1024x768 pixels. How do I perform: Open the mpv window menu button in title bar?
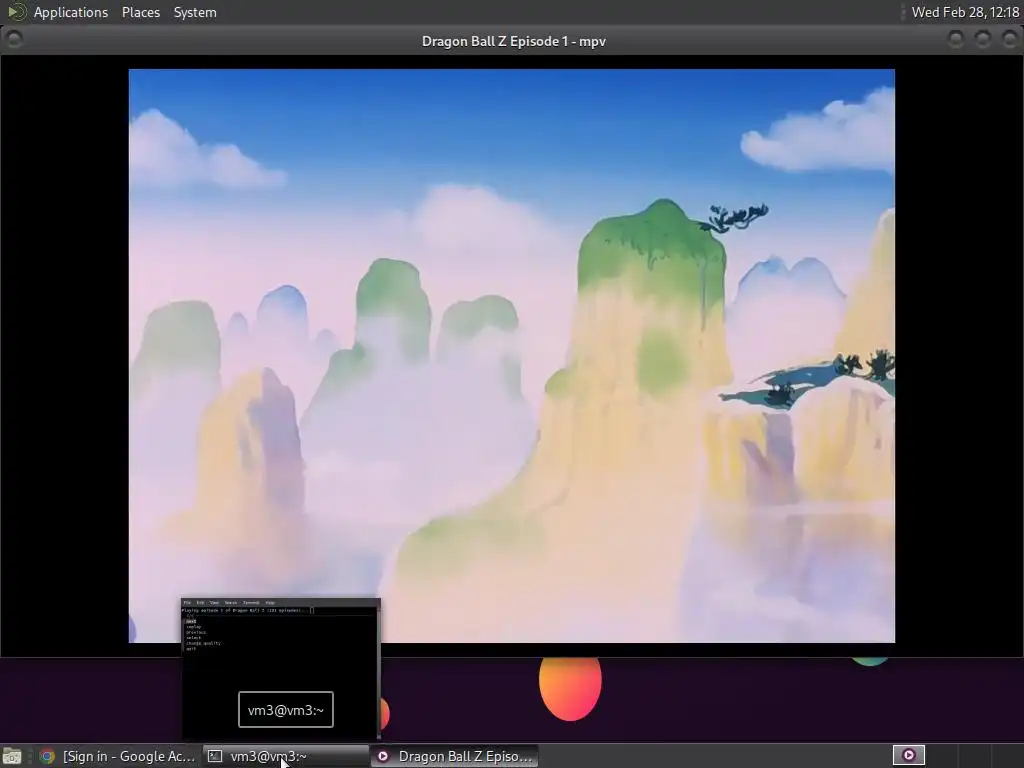(x=14, y=40)
